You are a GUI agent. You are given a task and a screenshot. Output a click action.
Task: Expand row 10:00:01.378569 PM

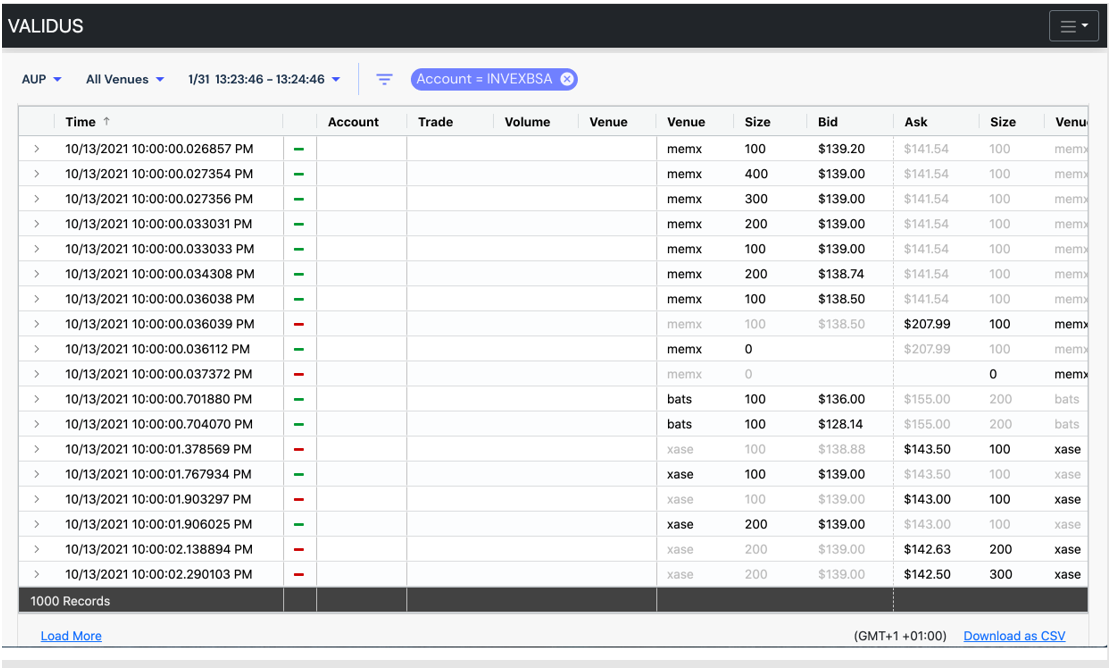click(x=36, y=450)
